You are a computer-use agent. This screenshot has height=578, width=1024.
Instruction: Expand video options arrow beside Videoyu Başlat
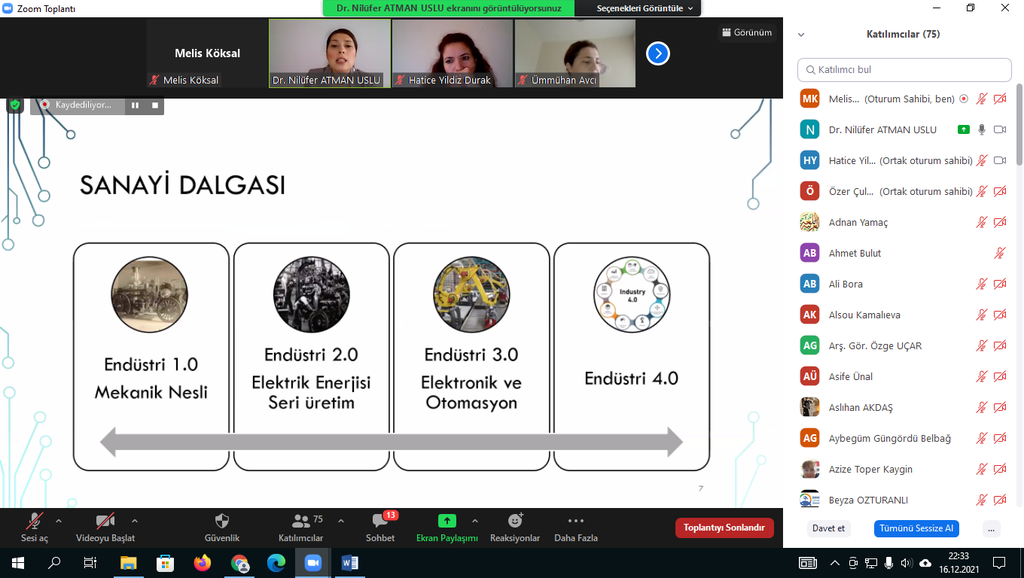point(134,521)
